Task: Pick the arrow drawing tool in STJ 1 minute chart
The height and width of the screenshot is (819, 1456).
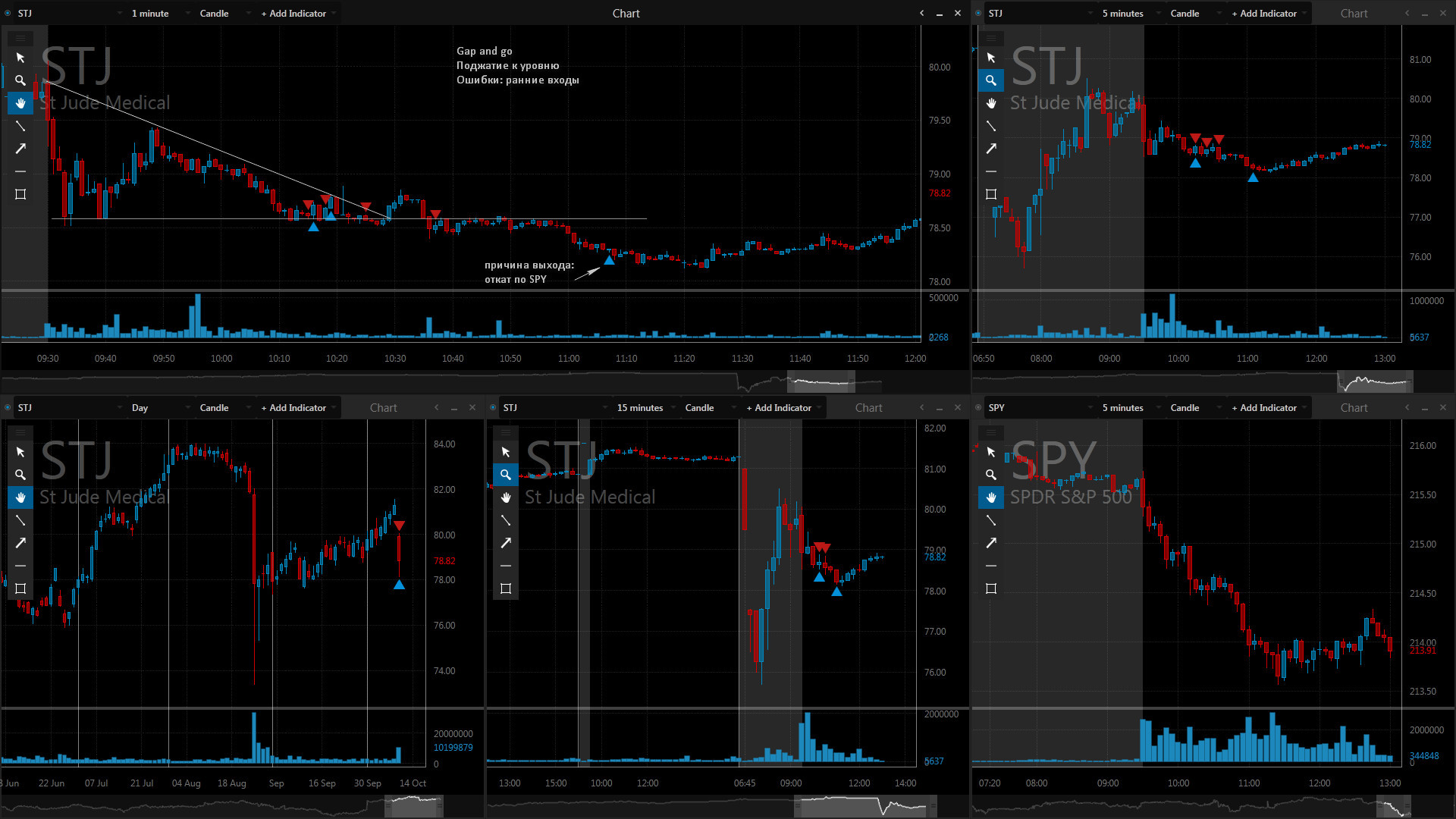Action: 20,149
